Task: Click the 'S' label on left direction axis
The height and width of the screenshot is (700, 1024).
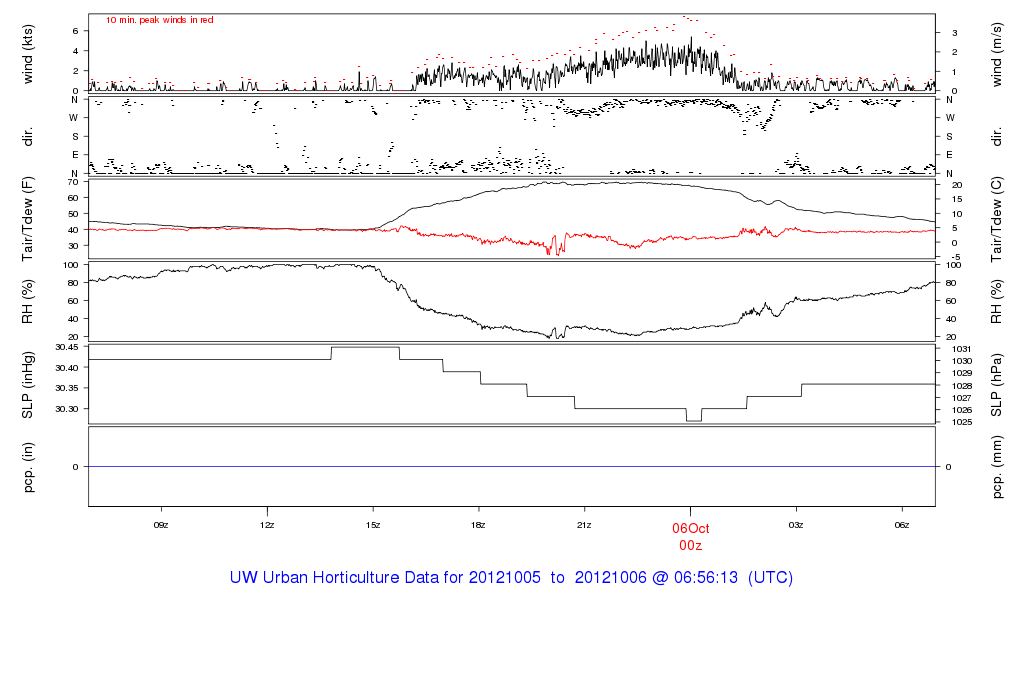Action: pos(75,137)
